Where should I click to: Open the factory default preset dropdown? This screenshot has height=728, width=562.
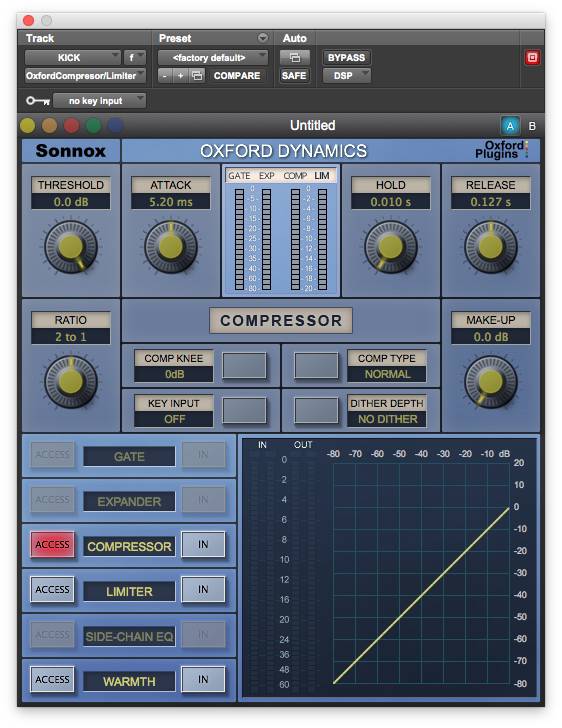[x=213, y=58]
